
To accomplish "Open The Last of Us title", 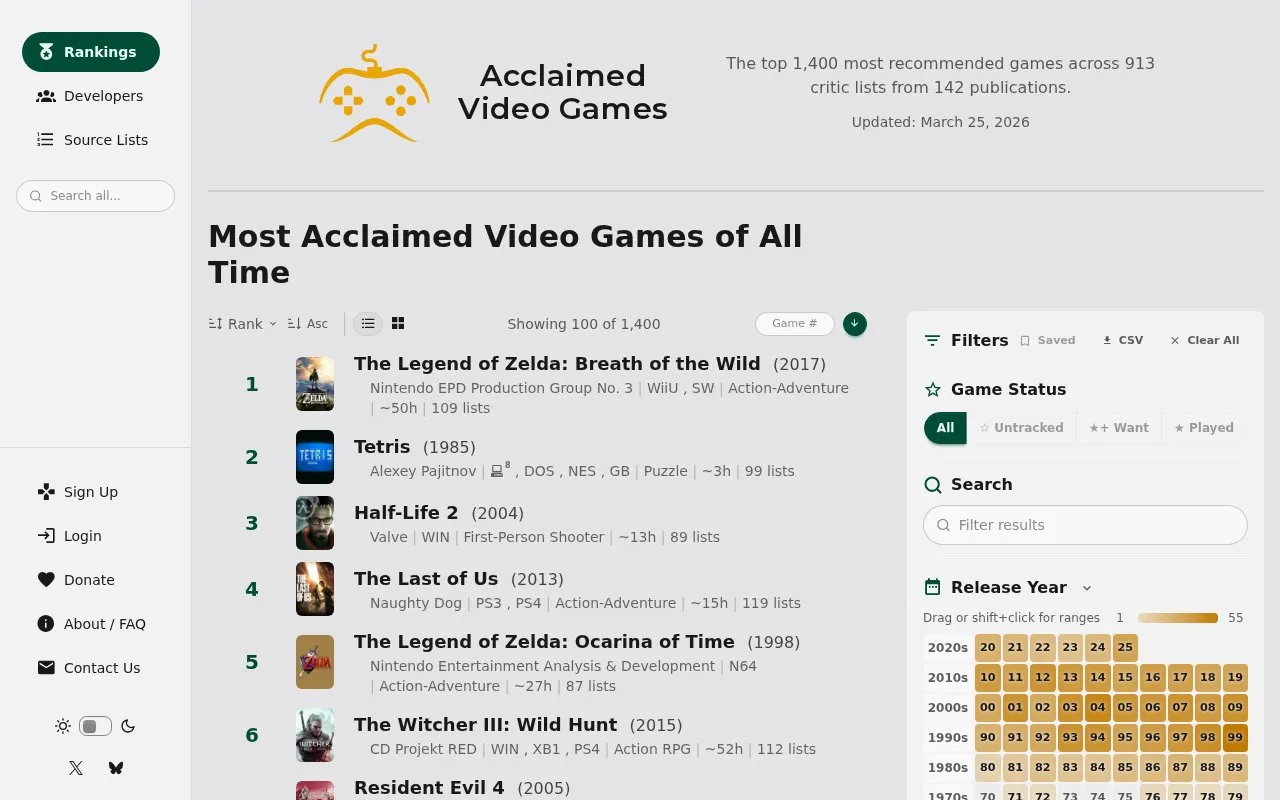I will pos(426,579).
